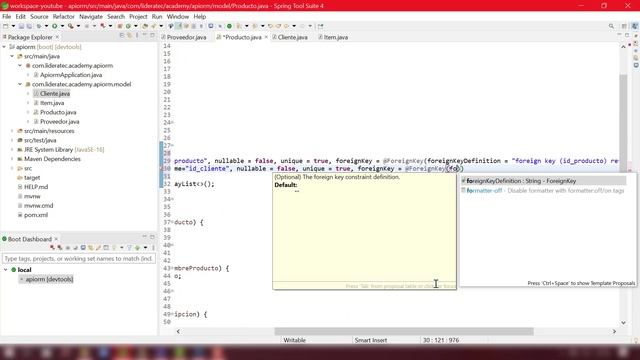
Task: Click the Boot Dashboard green power toolbar icon
Action: pyautogui.click(x=229, y=26)
